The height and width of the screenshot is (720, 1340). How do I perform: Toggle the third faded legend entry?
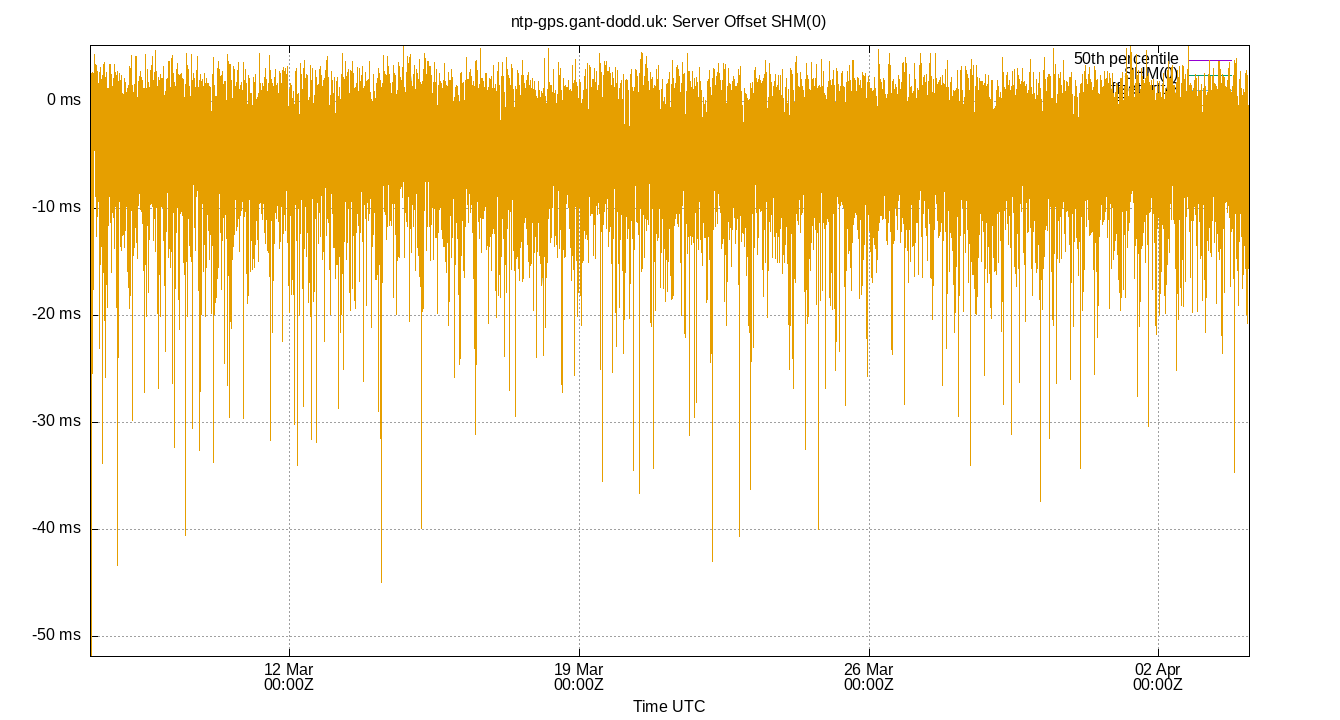1140,86
